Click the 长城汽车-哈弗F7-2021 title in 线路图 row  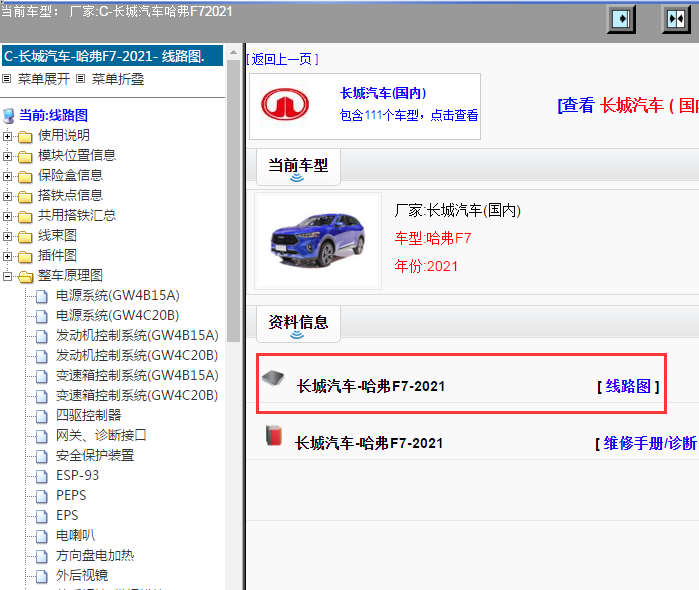tap(371, 386)
